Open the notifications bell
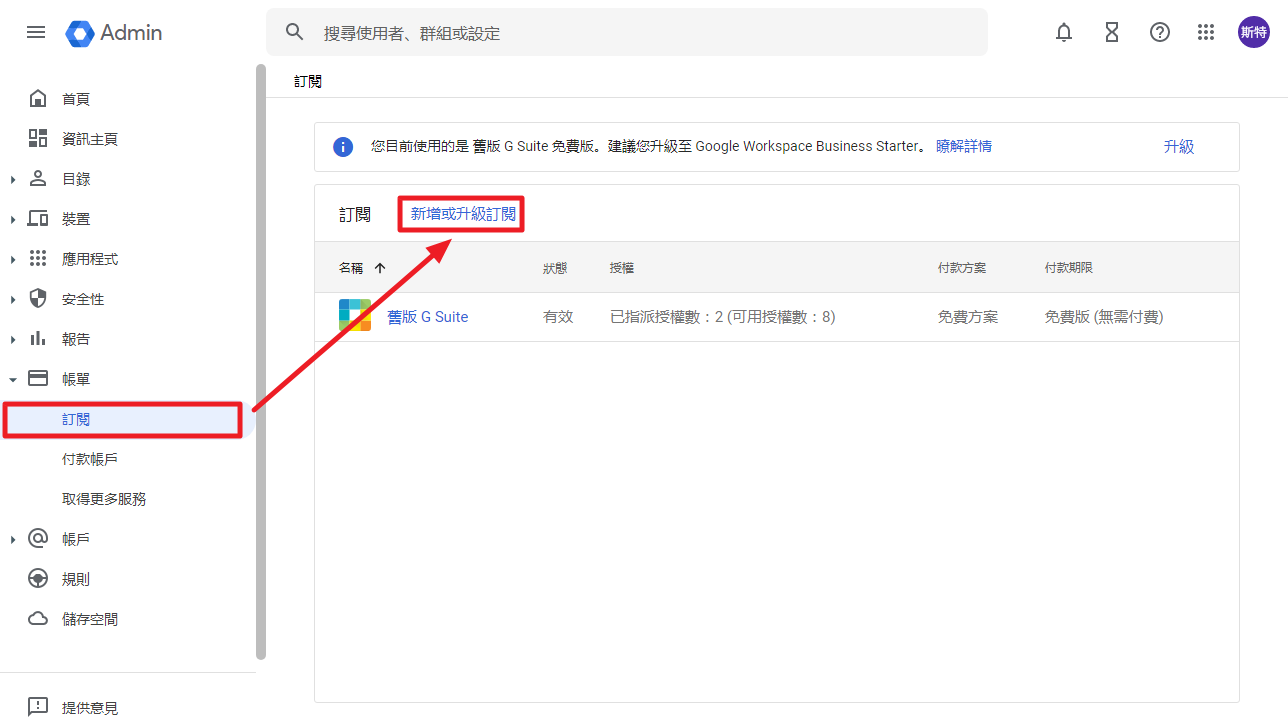The height and width of the screenshot is (725, 1288). [1064, 32]
